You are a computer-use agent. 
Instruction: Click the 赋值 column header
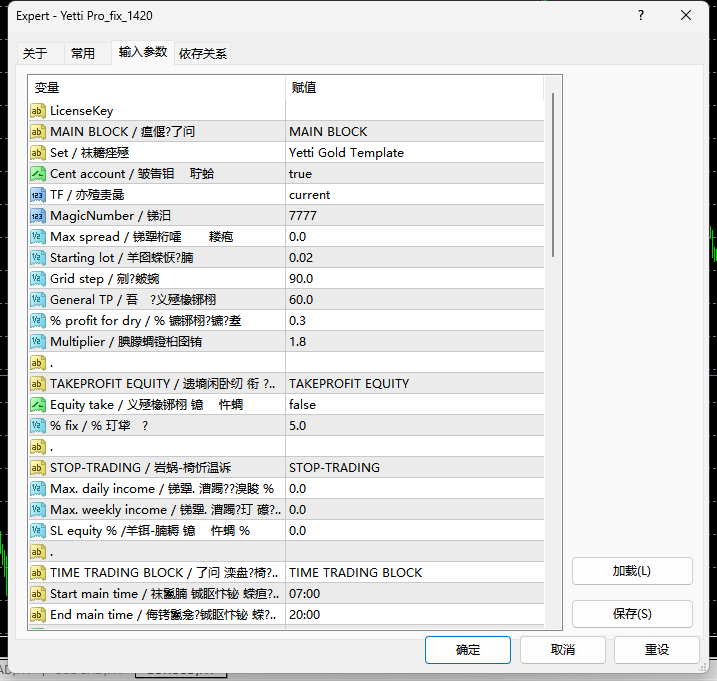tap(415, 87)
